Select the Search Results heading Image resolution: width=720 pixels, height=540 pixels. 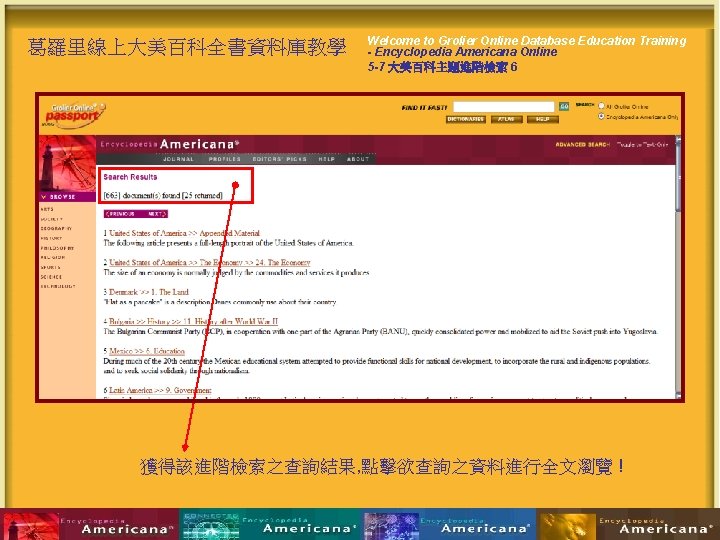pyautogui.click(x=130, y=177)
